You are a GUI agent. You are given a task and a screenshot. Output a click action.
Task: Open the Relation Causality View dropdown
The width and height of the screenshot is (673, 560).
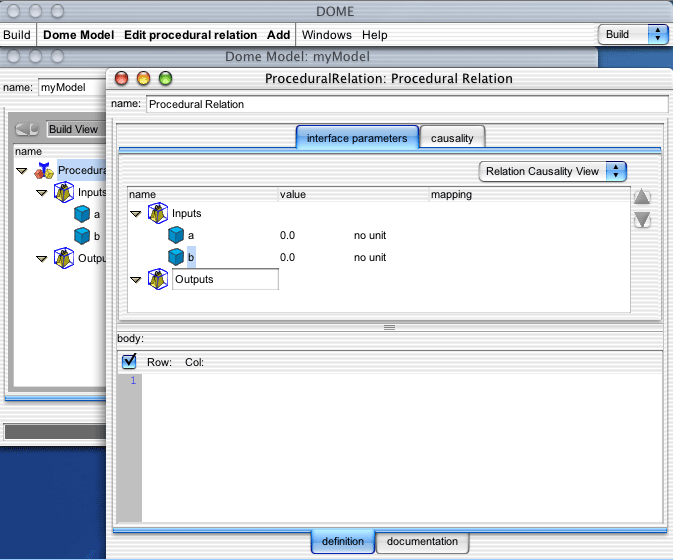coord(552,171)
